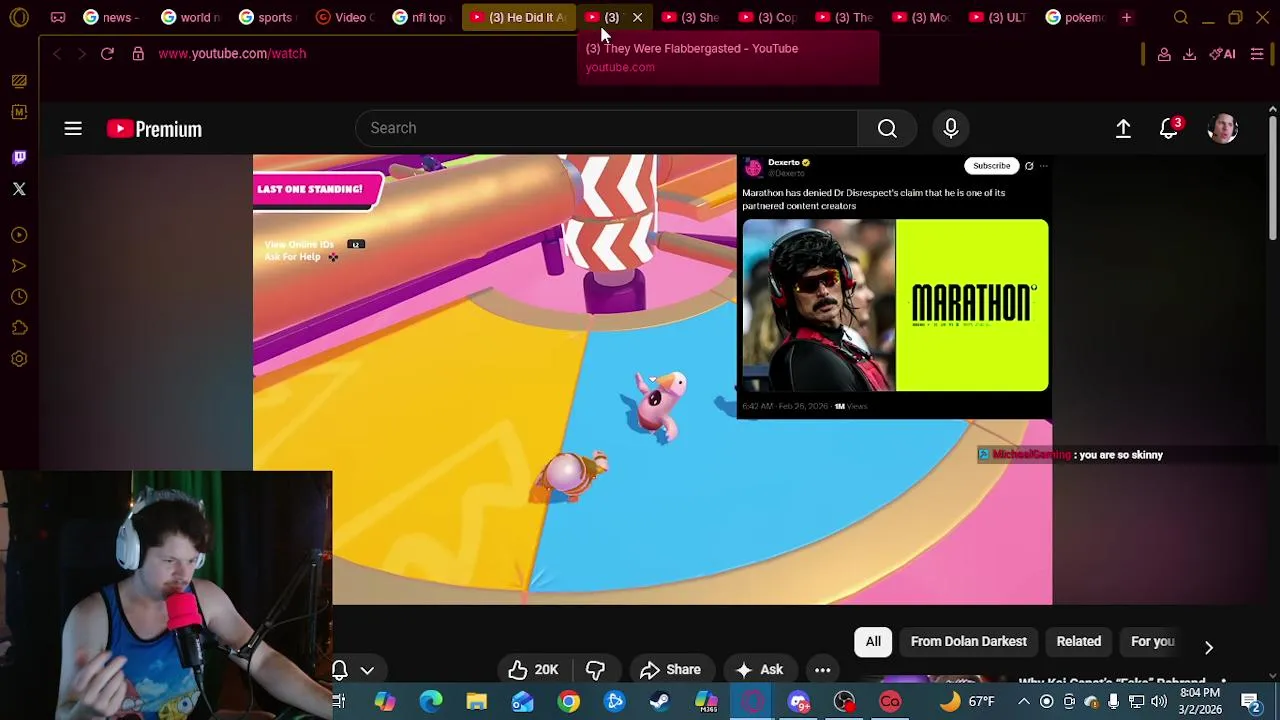Start voice search with the microphone

coord(951,128)
